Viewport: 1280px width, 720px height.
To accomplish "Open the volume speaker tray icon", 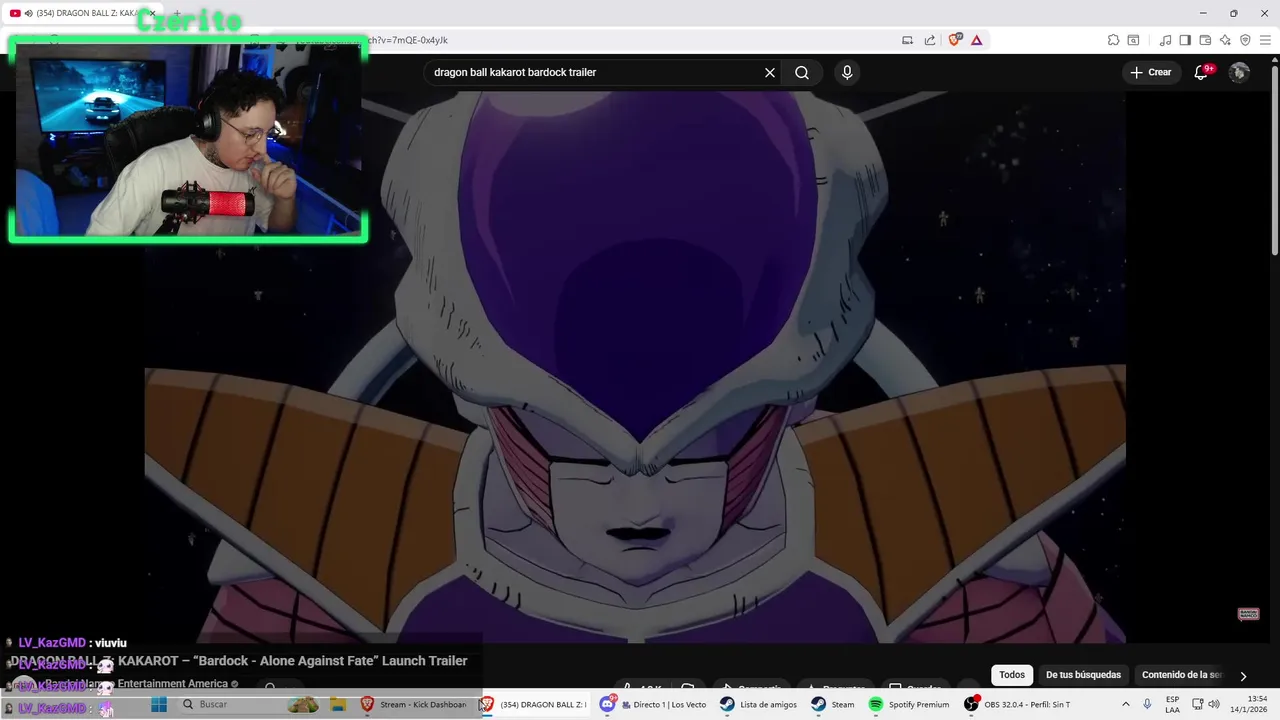I will 1214,704.
